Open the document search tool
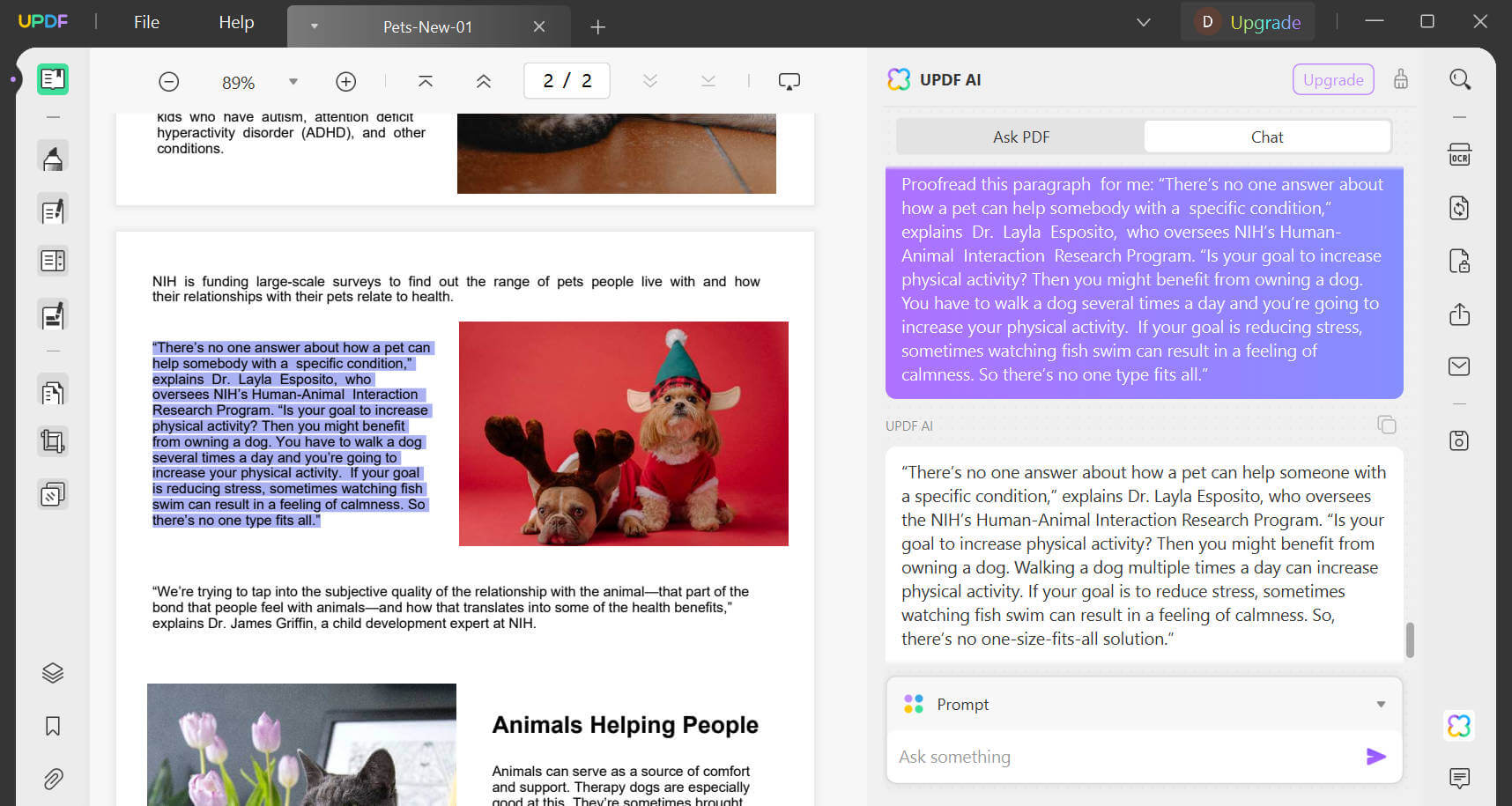 coord(1460,78)
